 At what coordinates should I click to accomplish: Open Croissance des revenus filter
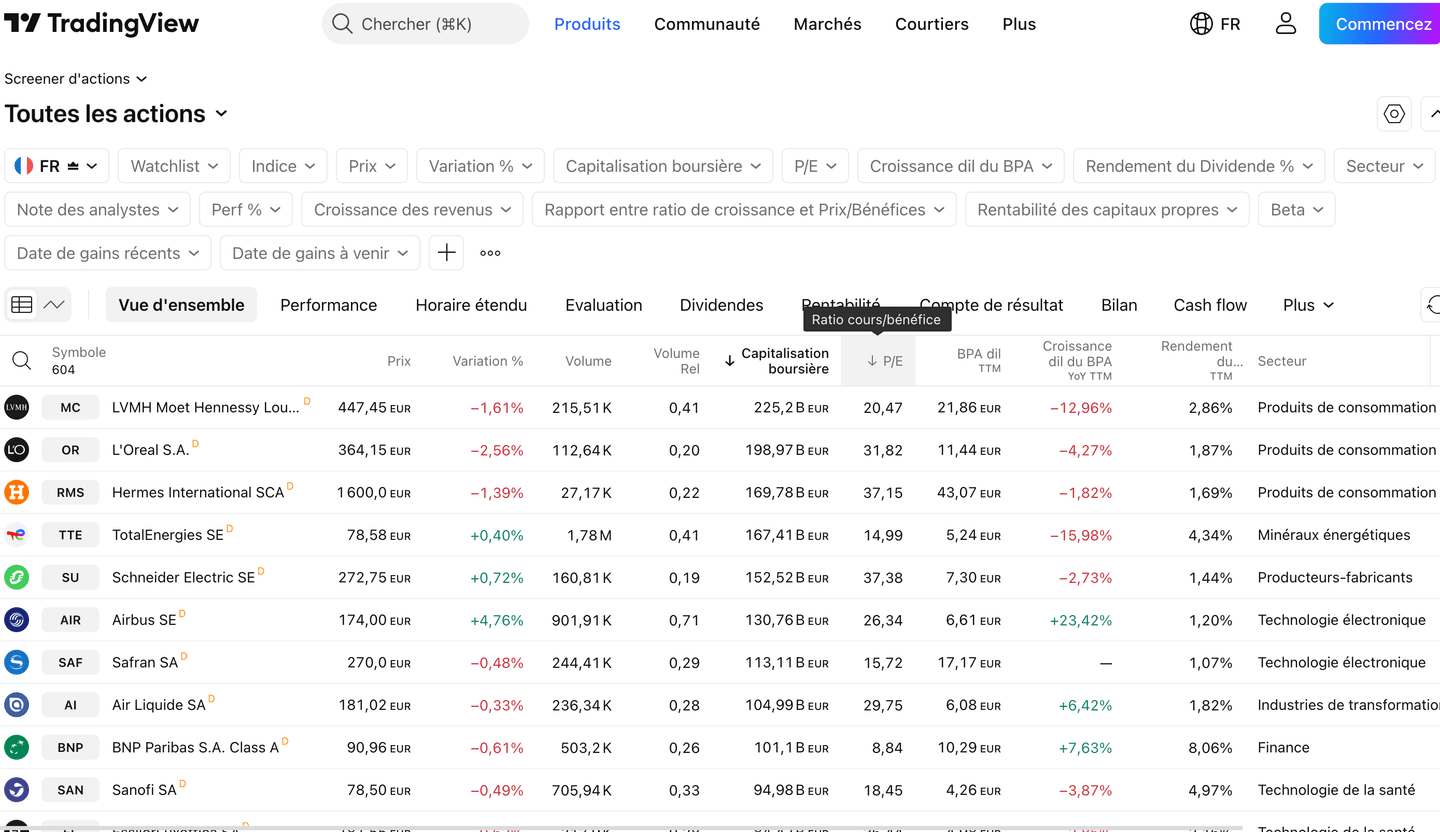(412, 210)
